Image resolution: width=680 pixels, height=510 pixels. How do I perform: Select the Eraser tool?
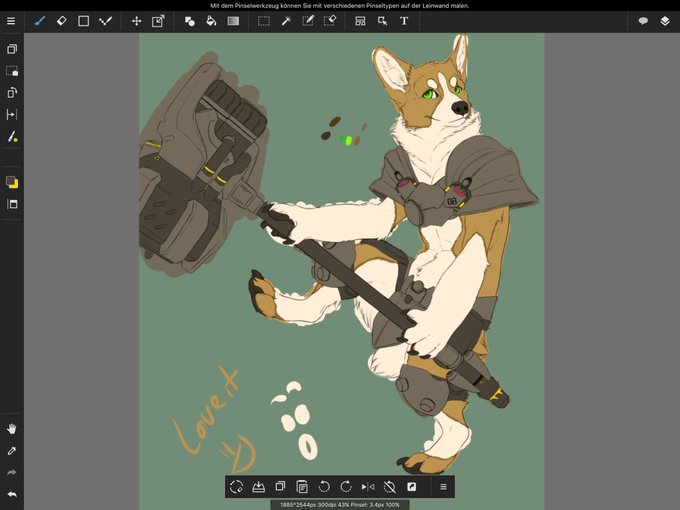(62, 21)
